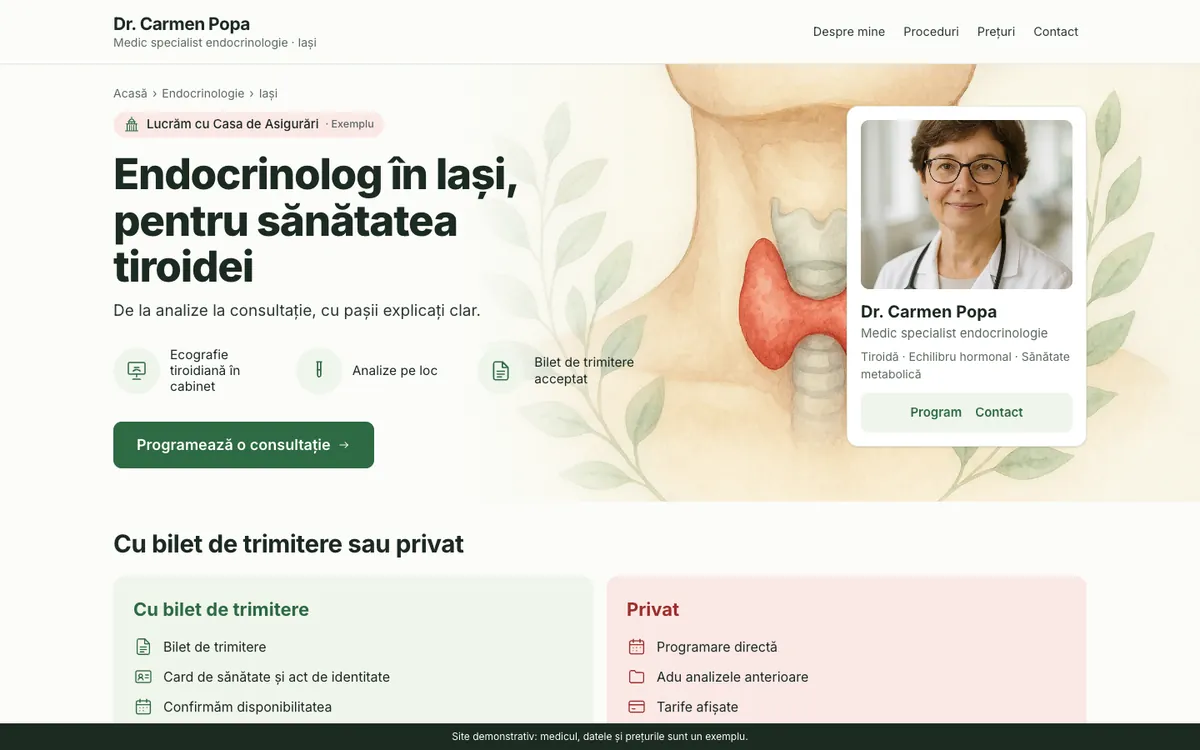The width and height of the screenshot is (1200, 750).
Task: Click the Endocrinolog în Iași main headline
Action: coord(316,220)
